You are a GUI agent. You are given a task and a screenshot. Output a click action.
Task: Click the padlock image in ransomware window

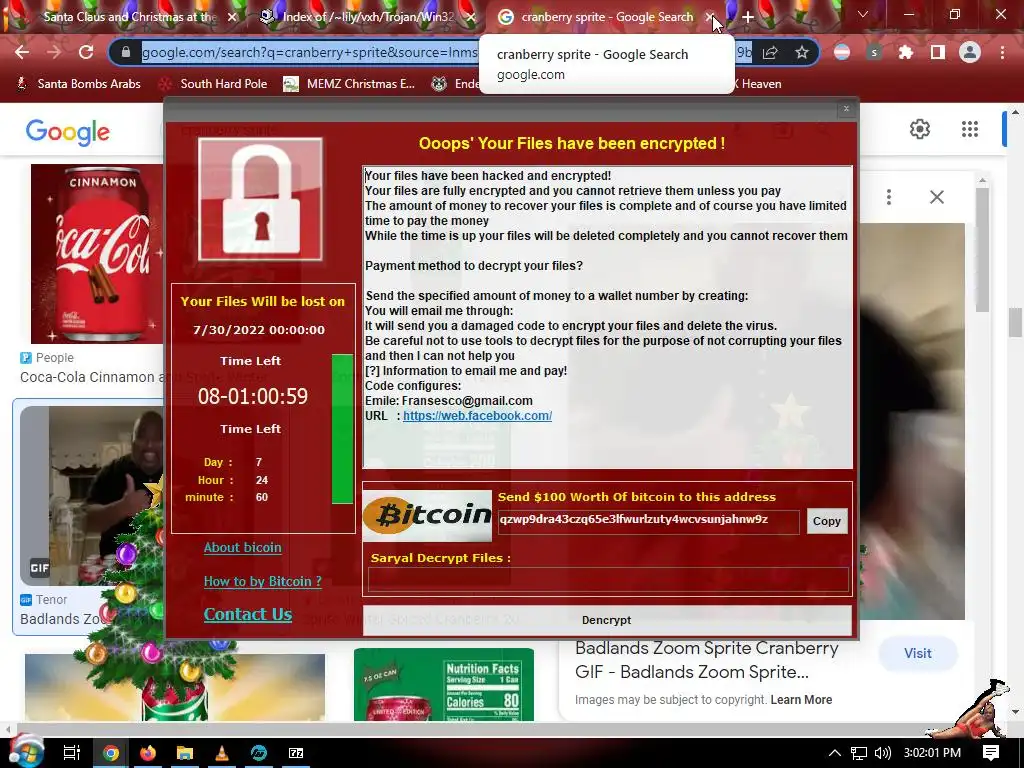[261, 199]
